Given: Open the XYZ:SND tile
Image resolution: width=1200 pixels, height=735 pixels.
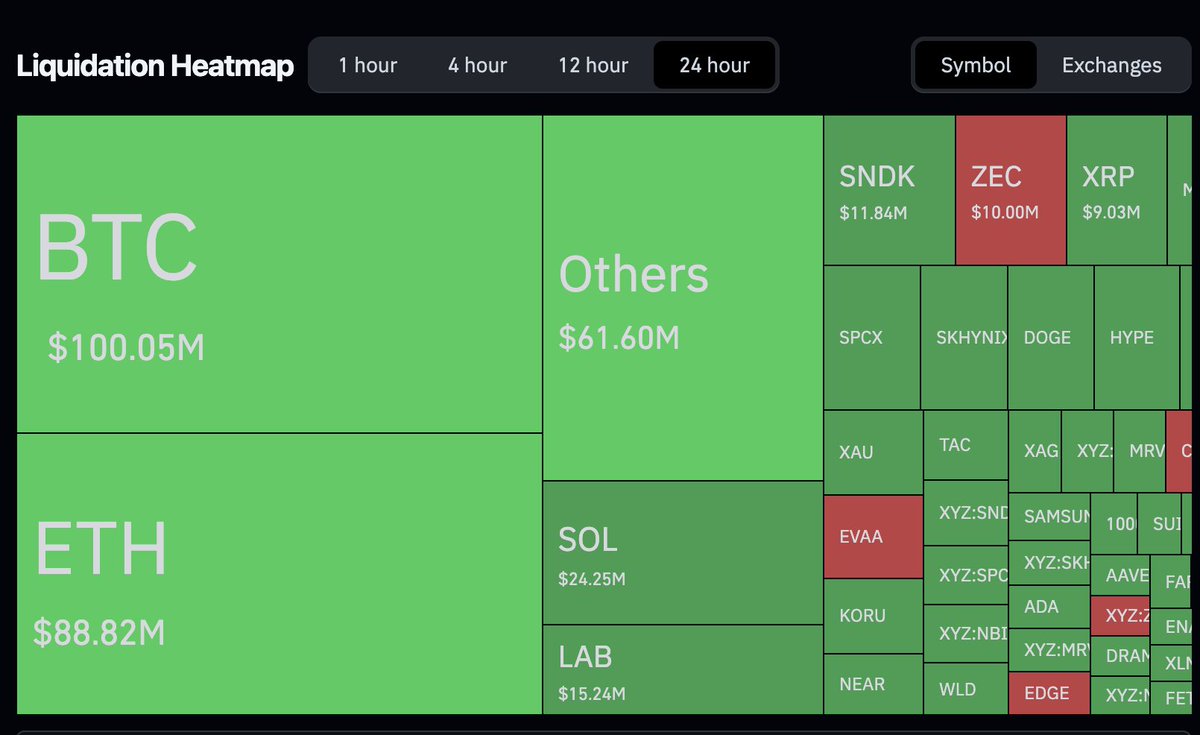Looking at the screenshot, I should click(x=966, y=513).
